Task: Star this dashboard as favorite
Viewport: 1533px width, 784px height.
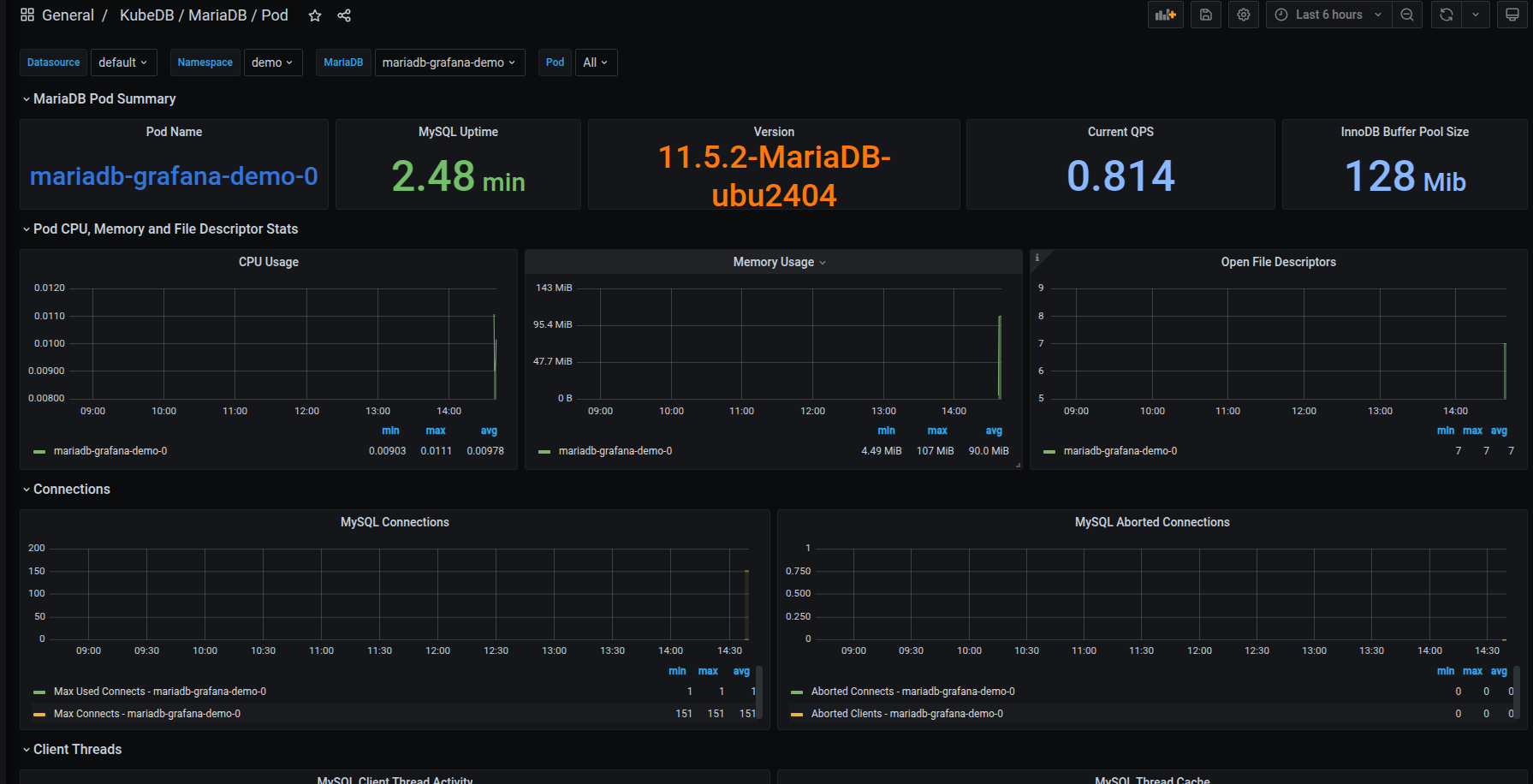Action: 315,15
